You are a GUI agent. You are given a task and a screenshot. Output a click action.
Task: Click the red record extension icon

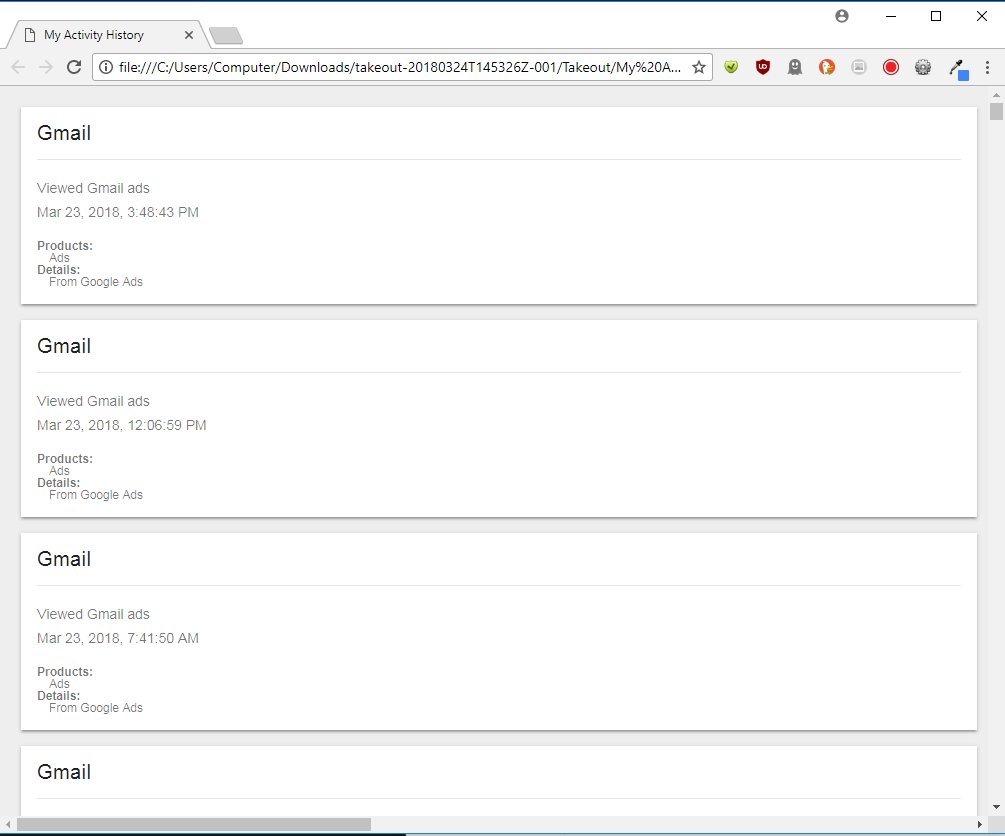point(891,67)
